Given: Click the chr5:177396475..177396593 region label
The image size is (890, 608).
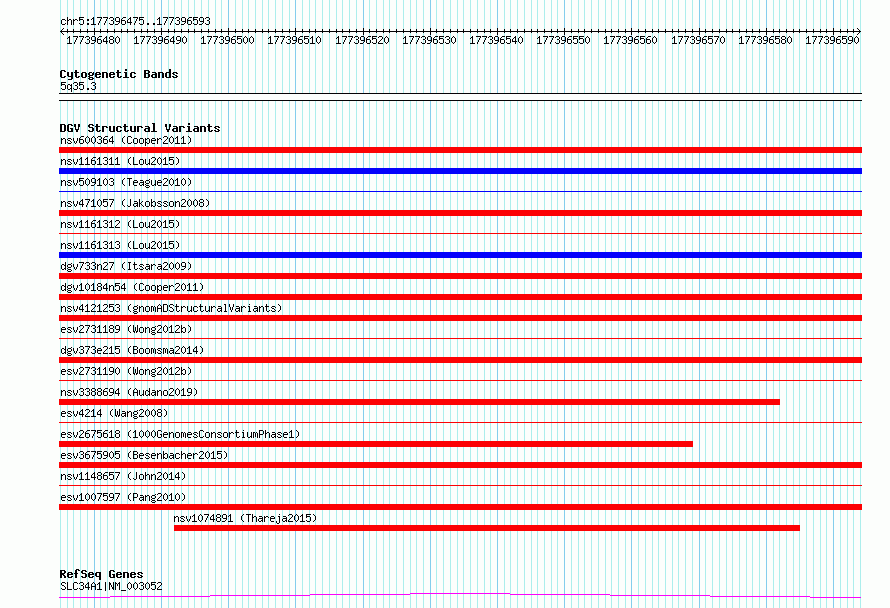Looking at the screenshot, I should pyautogui.click(x=135, y=21).
